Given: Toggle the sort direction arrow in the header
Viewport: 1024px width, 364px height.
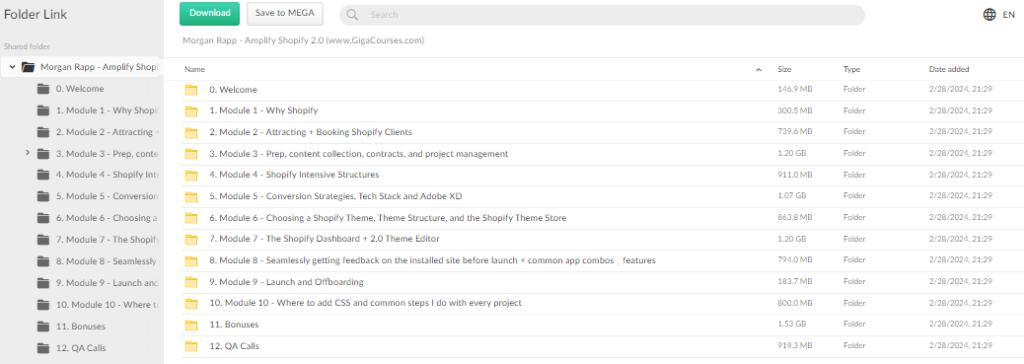Looking at the screenshot, I should (x=758, y=69).
